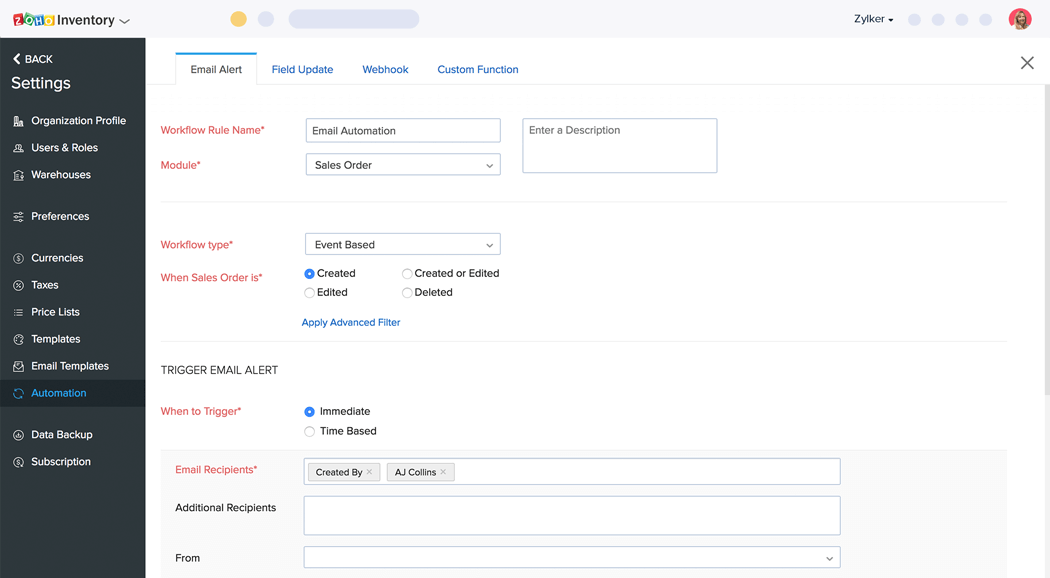Switch to the Webhook tab
The height and width of the screenshot is (578, 1050).
tap(385, 69)
